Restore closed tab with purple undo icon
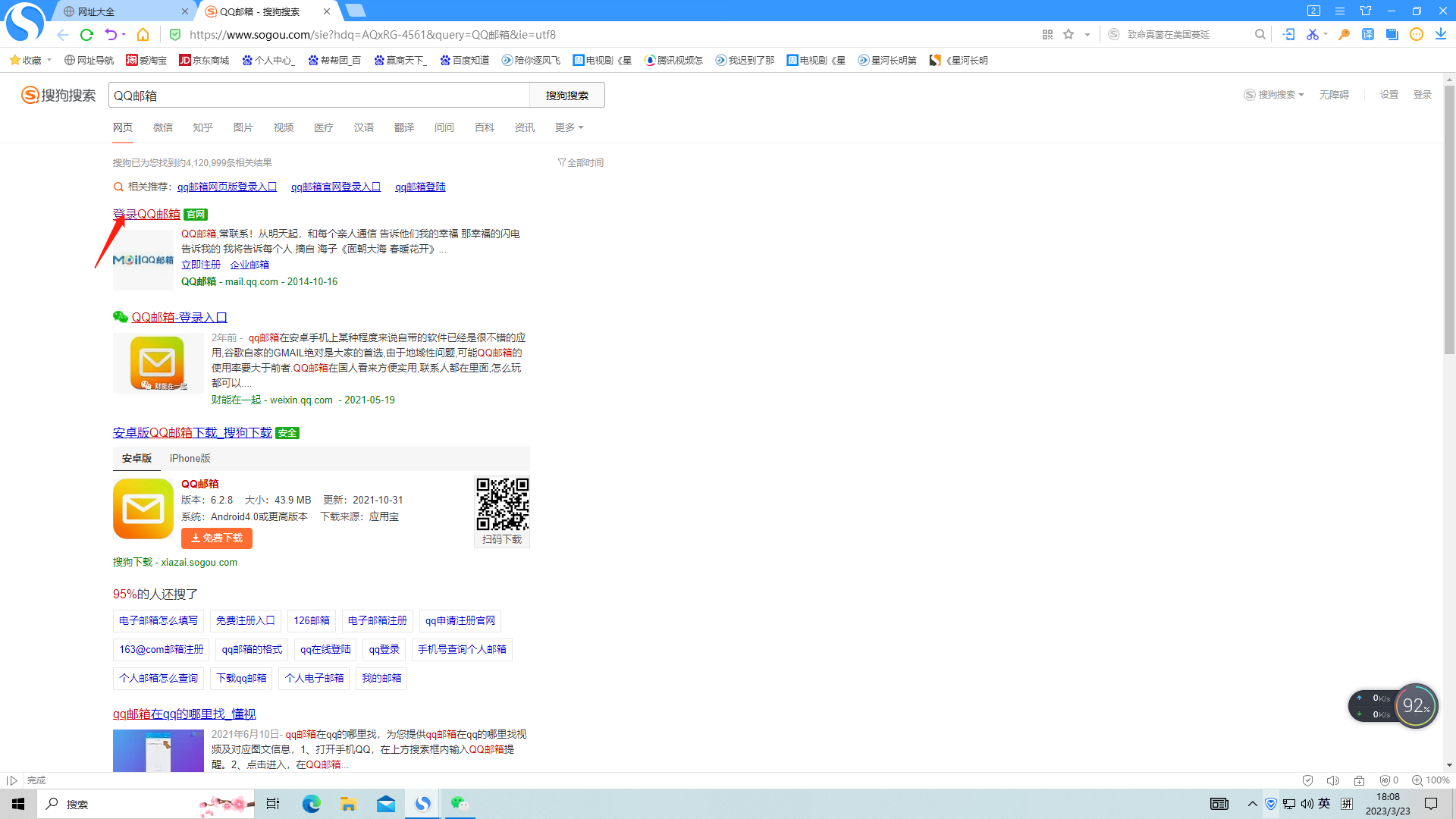 click(x=111, y=34)
